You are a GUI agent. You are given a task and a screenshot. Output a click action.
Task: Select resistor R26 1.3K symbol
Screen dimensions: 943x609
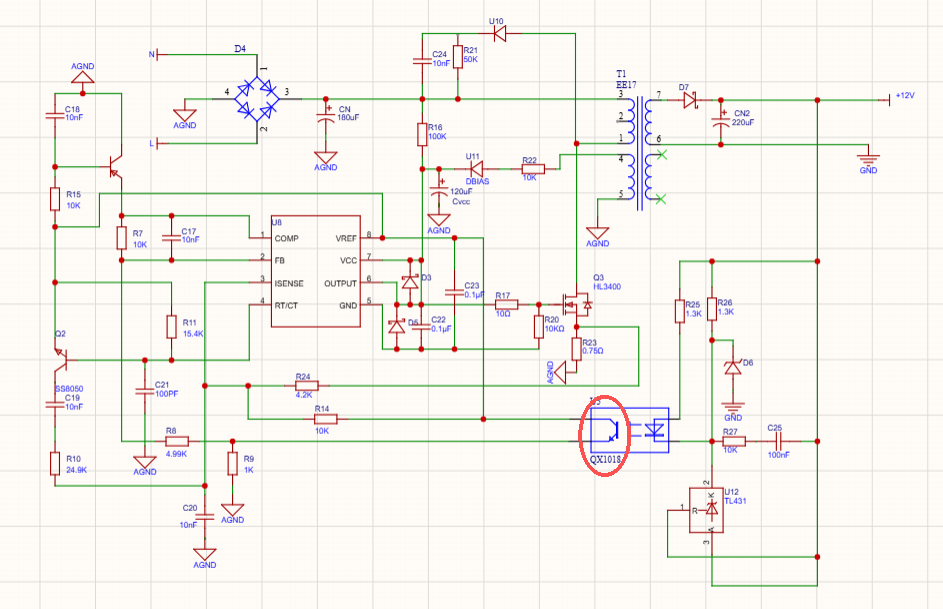(712, 309)
